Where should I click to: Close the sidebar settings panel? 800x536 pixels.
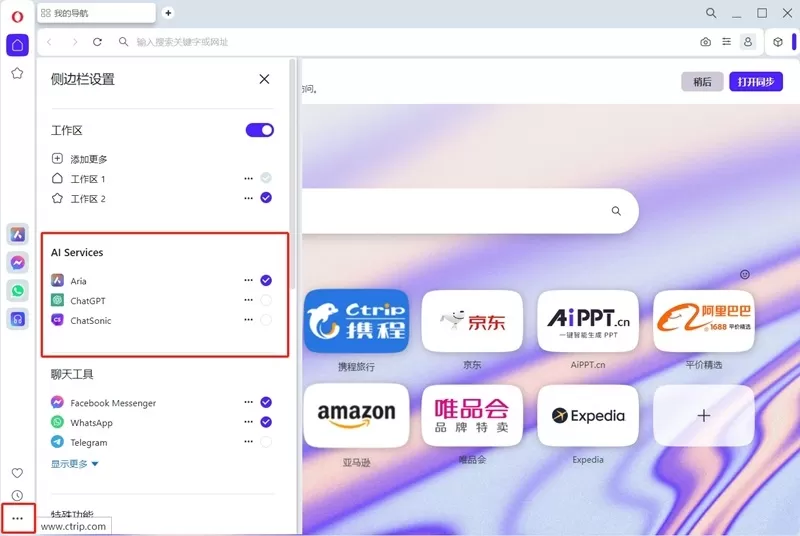click(264, 79)
